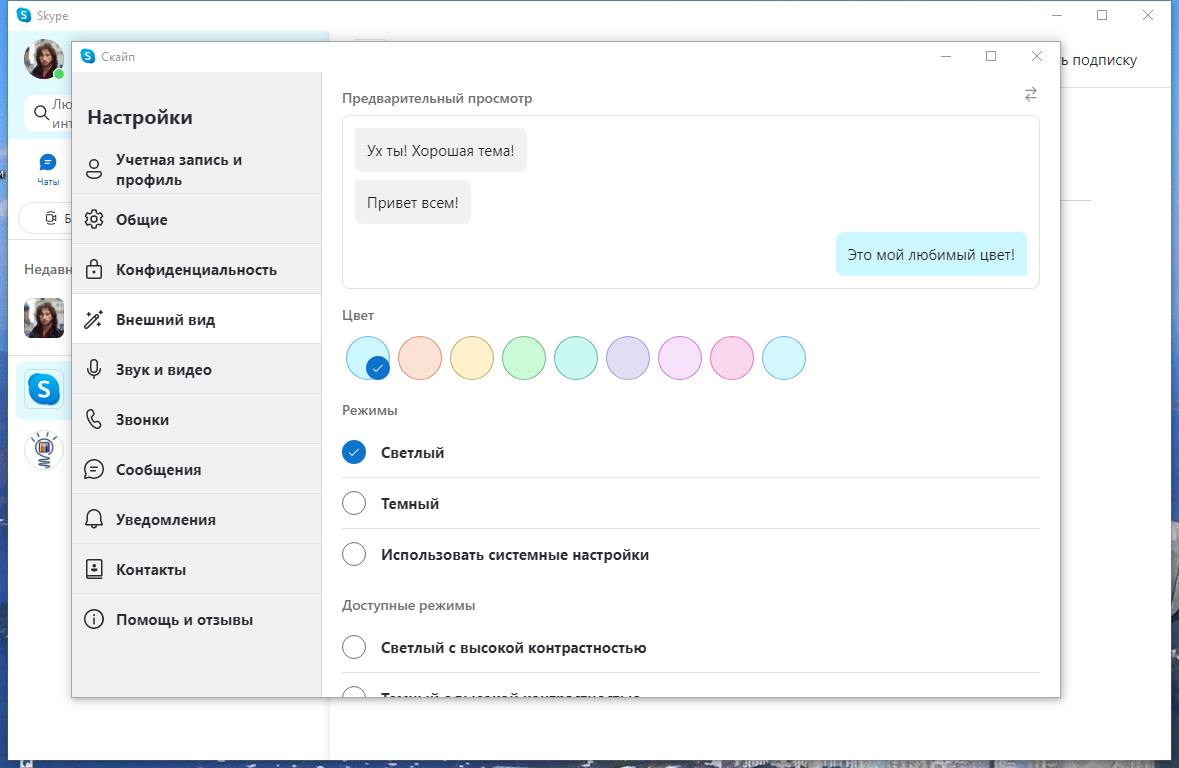
Task: Pick the selected light blue color swatch
Action: tap(368, 357)
